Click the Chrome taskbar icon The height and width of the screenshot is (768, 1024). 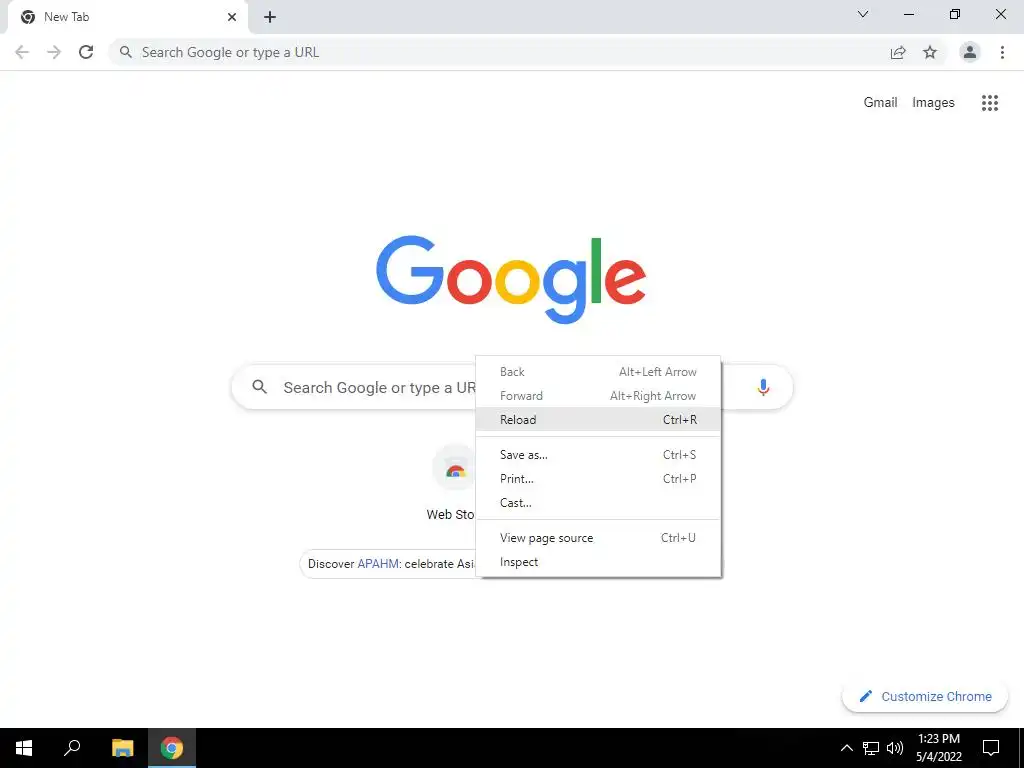172,748
